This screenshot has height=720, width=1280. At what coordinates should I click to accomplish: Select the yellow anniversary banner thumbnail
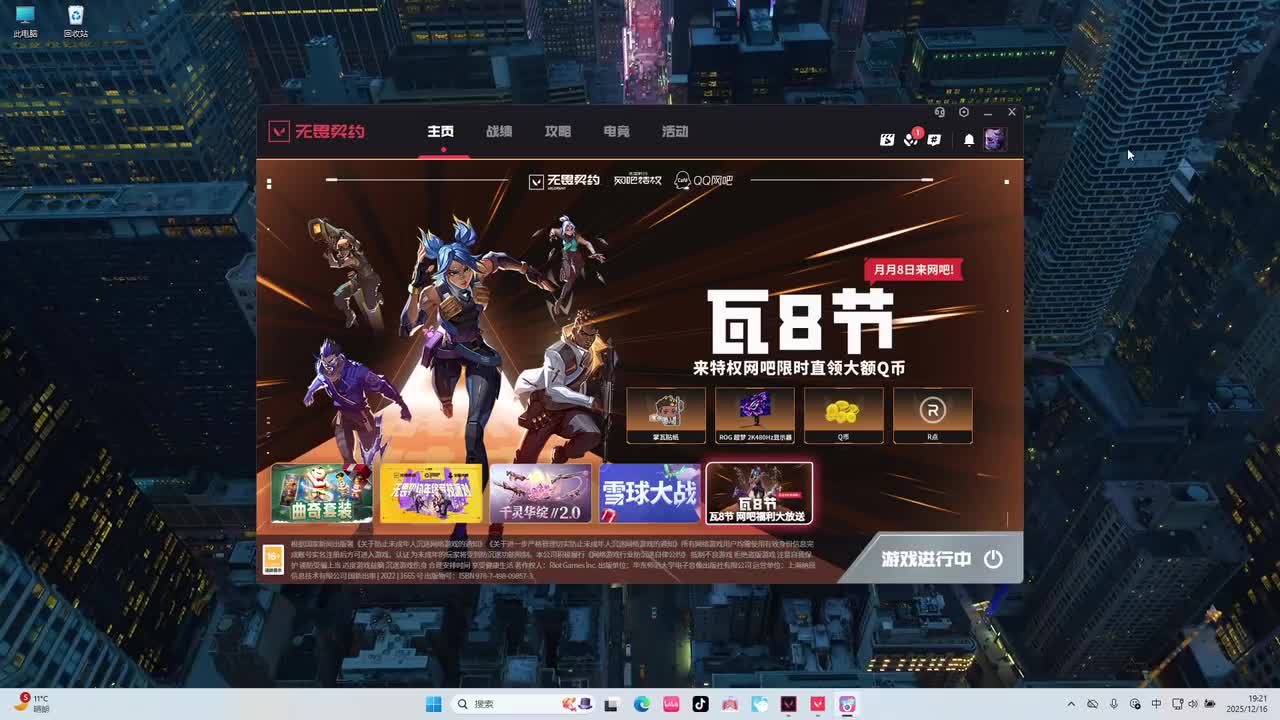431,493
